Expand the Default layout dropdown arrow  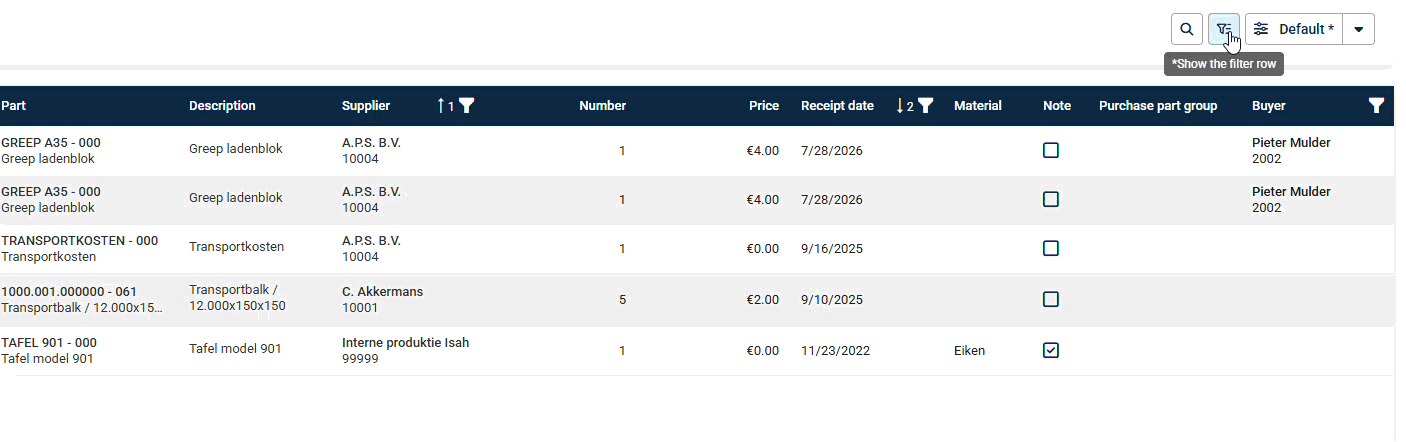1358,29
